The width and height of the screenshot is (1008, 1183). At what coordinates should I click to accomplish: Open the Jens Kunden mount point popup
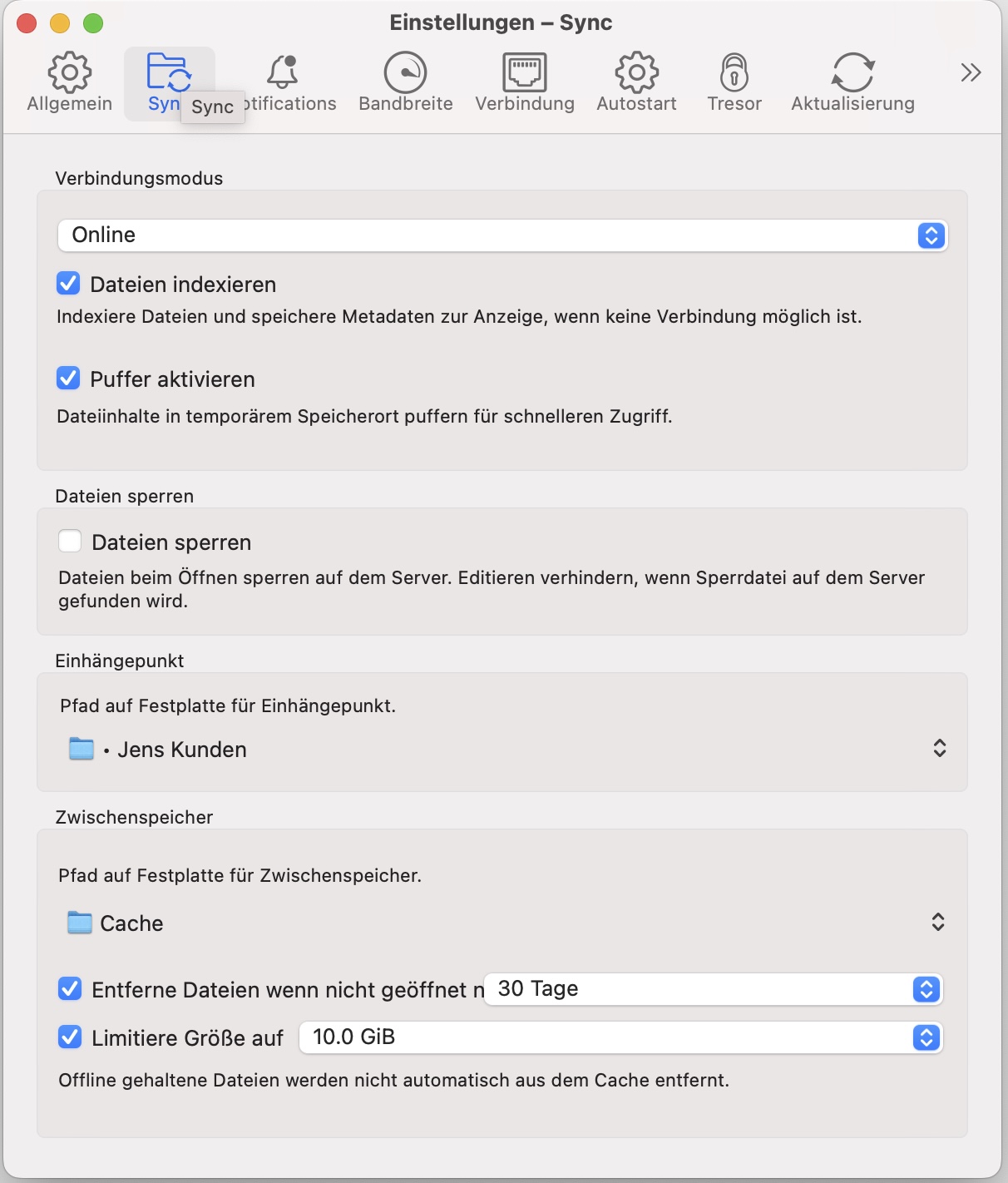[x=507, y=749]
